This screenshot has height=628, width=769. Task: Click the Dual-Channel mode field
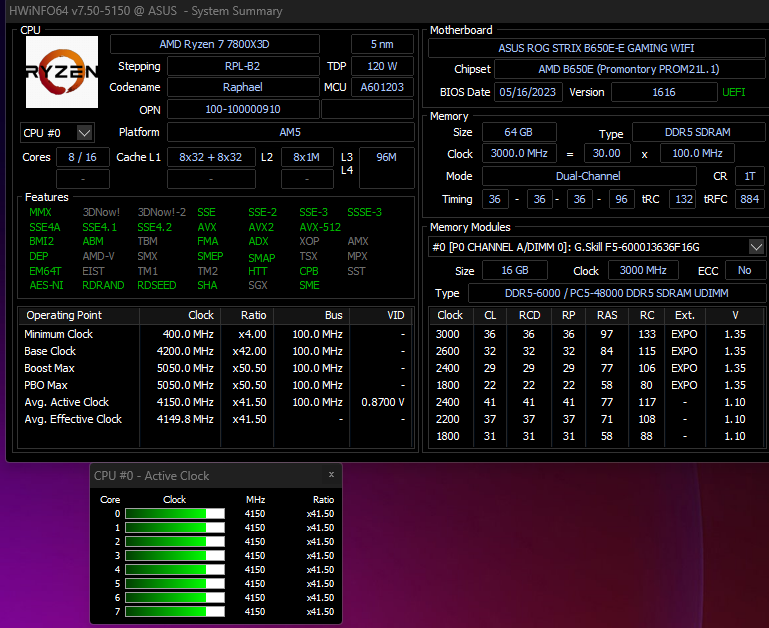589,176
